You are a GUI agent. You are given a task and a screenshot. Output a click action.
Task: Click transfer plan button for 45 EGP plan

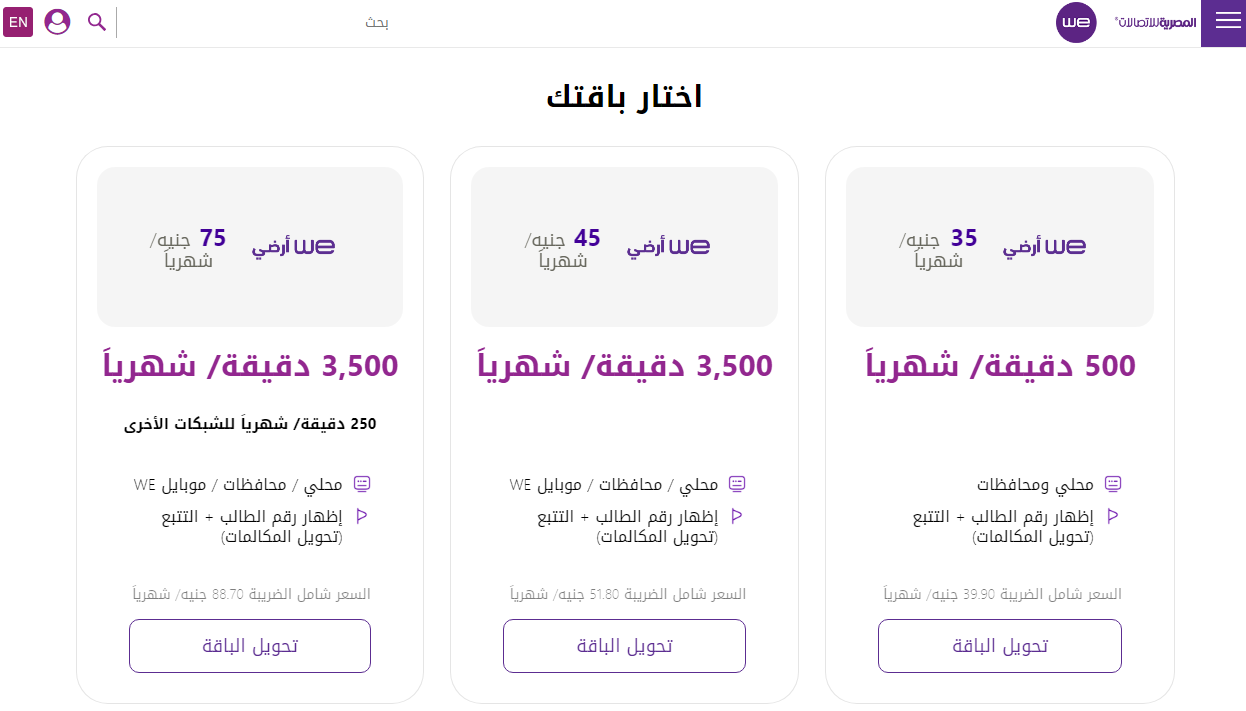point(624,646)
